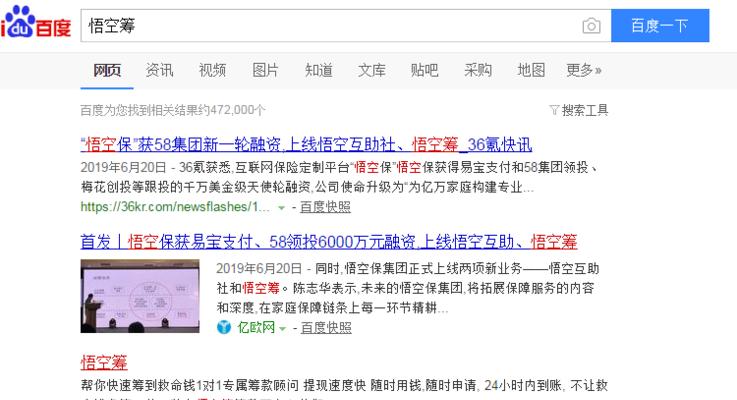
Task: Click the results count text 约472,000个
Action: [x=230, y=110]
